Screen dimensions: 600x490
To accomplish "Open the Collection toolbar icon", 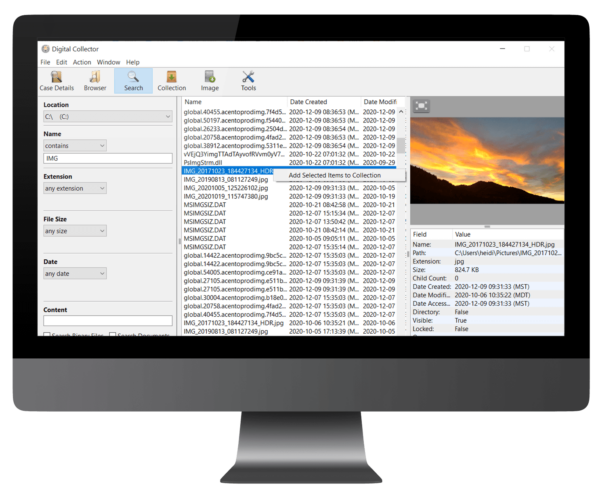I will [x=172, y=80].
